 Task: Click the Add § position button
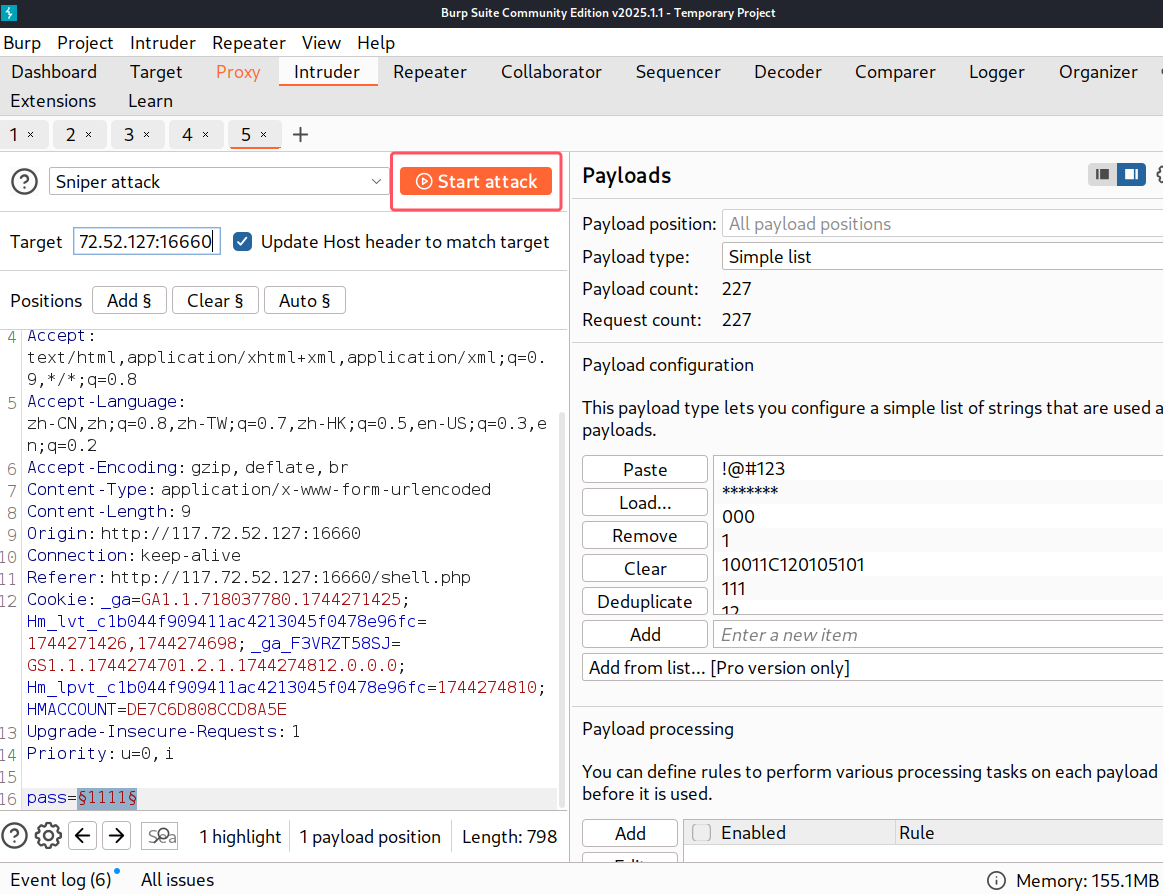point(129,300)
